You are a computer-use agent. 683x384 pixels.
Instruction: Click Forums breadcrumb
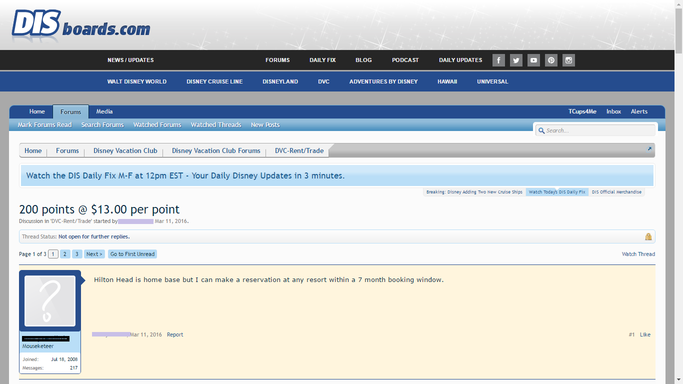tap(67, 151)
